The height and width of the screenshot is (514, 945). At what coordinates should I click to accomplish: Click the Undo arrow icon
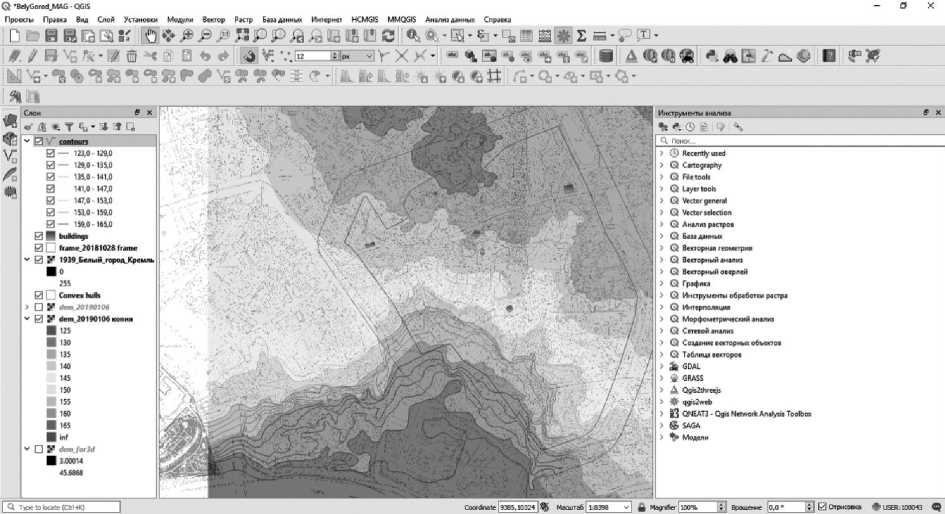[x=206, y=56]
